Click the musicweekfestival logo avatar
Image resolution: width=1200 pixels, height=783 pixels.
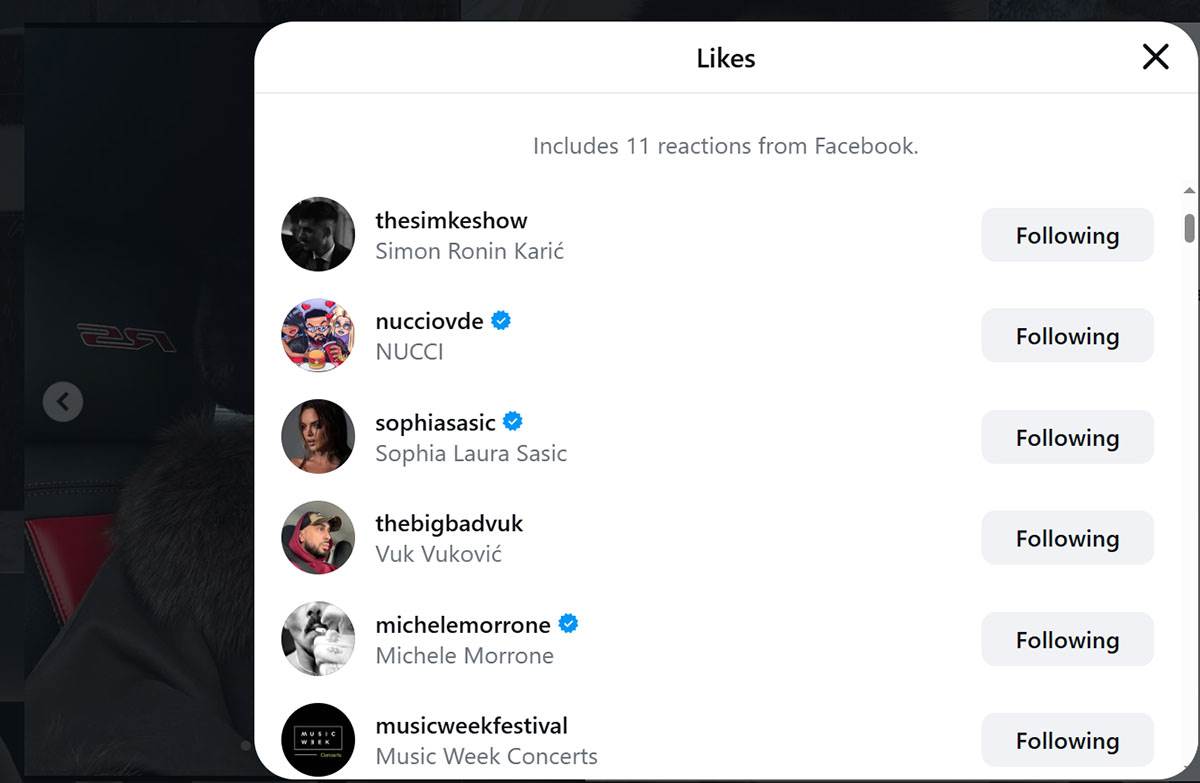point(318,739)
